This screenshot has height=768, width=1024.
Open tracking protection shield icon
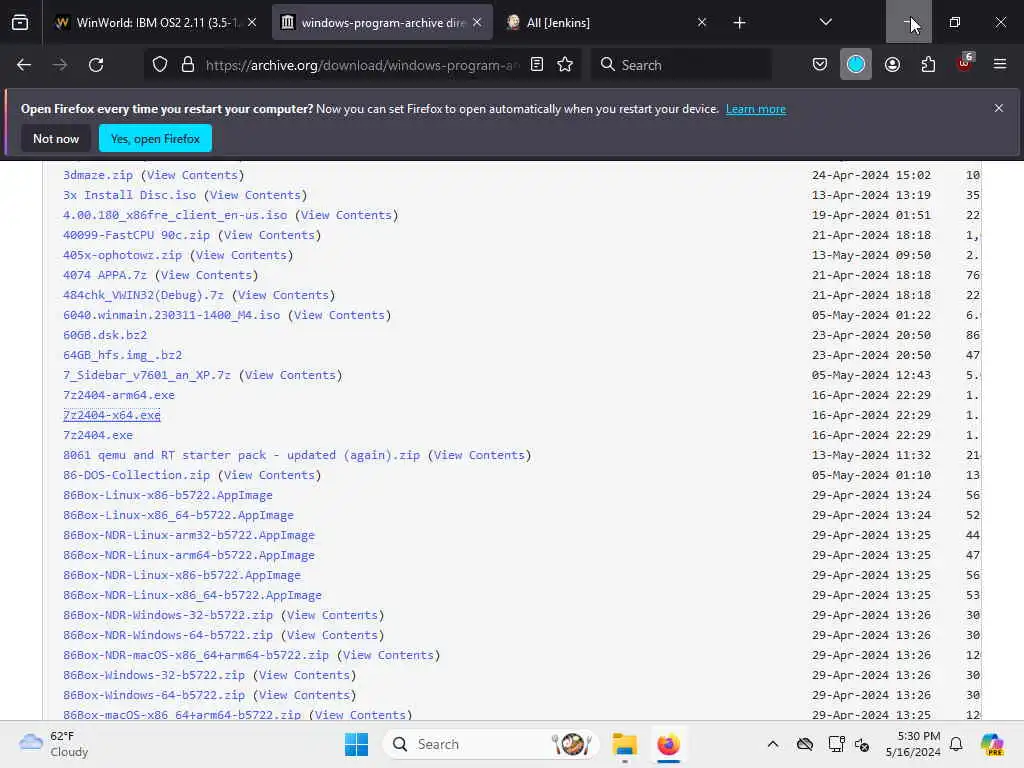pos(160,65)
